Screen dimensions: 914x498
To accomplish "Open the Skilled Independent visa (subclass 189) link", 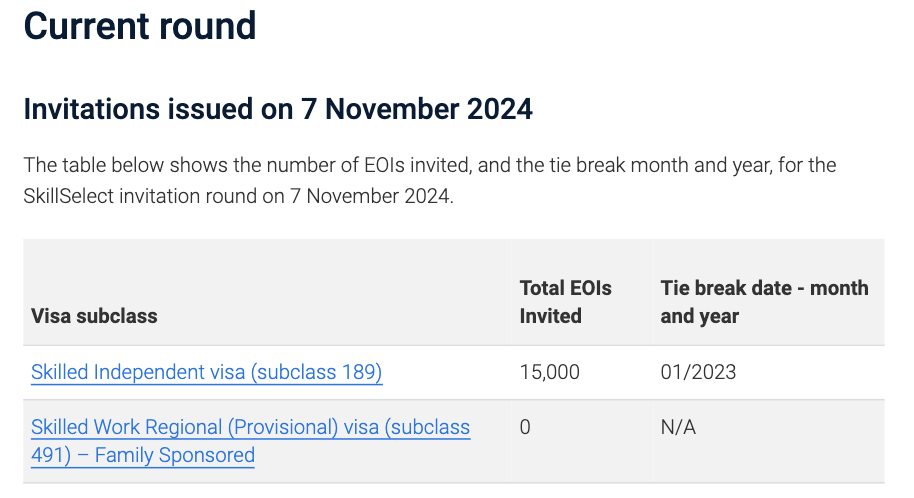I will [206, 373].
